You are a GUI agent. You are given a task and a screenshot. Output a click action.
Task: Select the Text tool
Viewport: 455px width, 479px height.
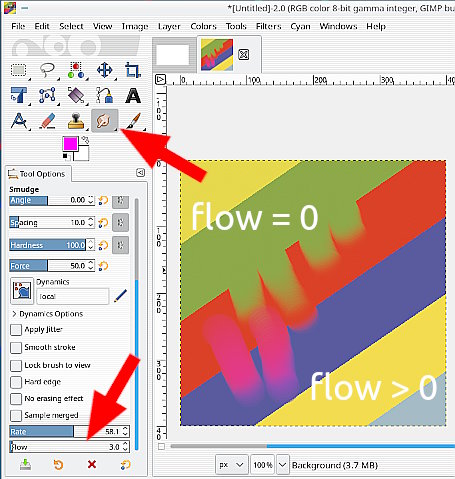[133, 96]
